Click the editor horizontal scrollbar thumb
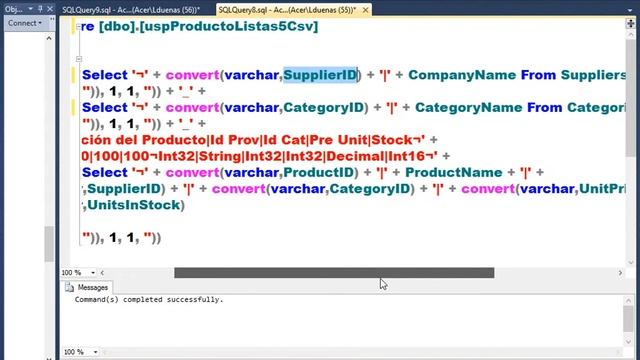Screen dimensions: 640x360 click(x=334, y=273)
